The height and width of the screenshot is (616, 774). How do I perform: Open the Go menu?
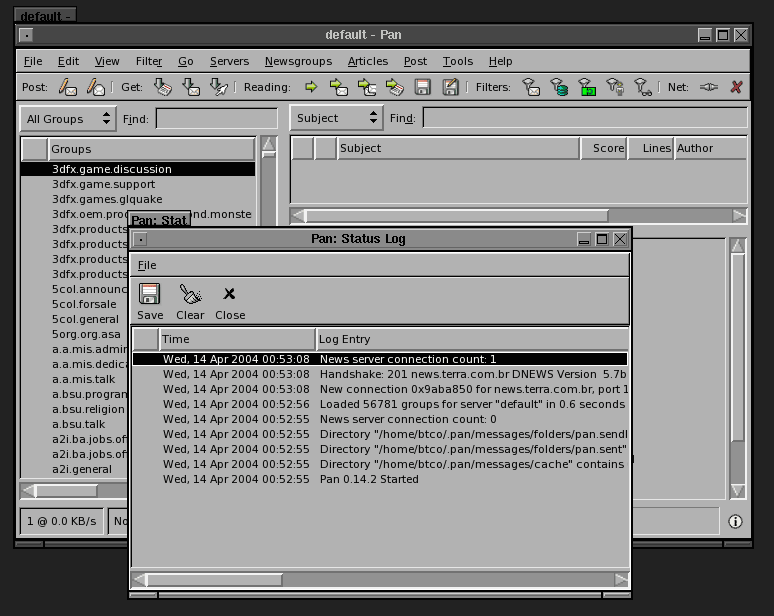(186, 61)
